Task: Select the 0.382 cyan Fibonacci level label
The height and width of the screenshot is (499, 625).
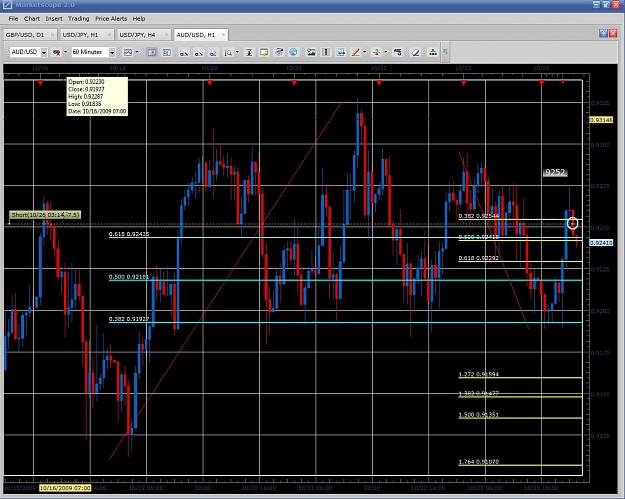Action: 129,319
